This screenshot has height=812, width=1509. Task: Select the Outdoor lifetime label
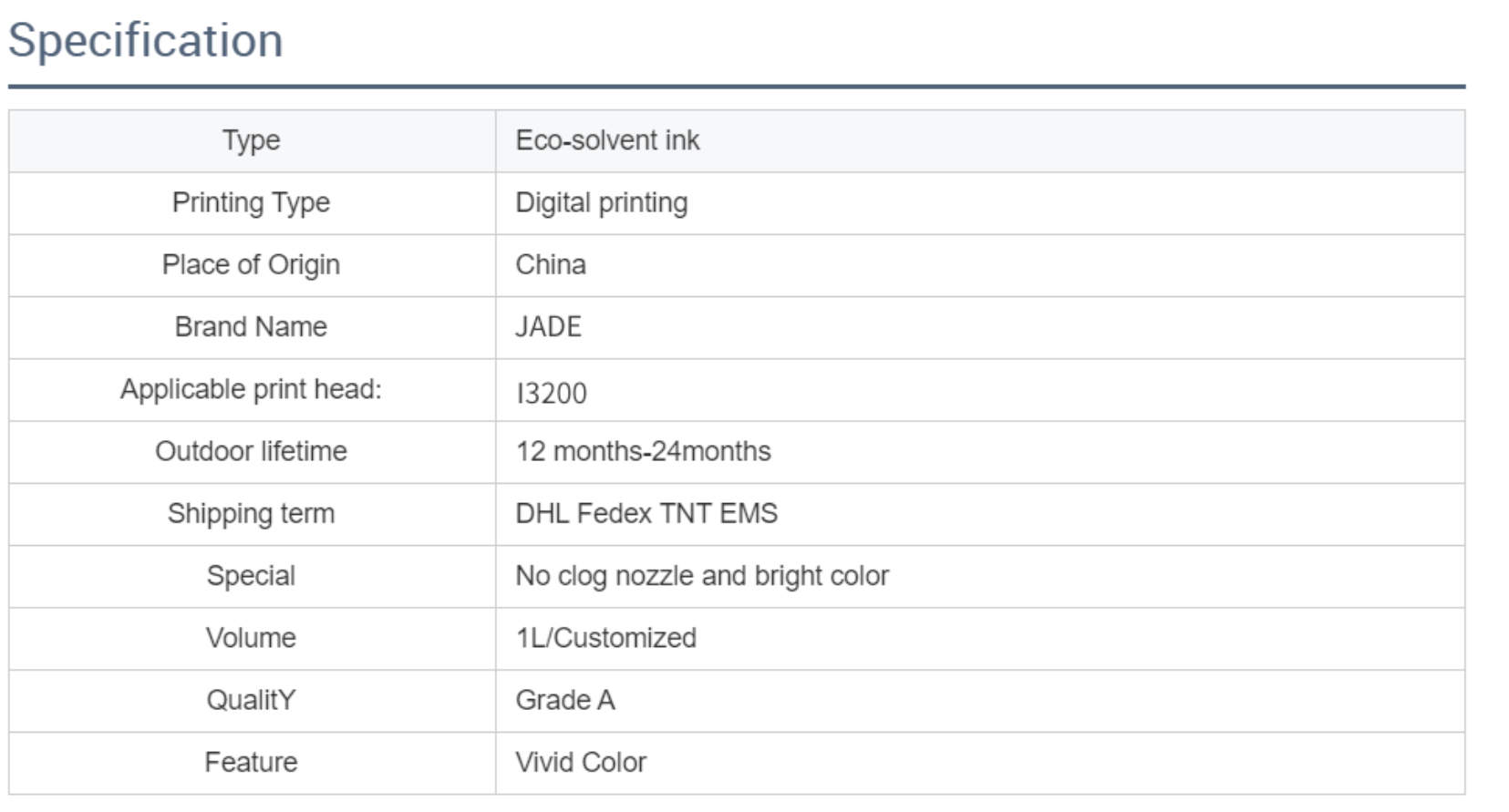[251, 451]
